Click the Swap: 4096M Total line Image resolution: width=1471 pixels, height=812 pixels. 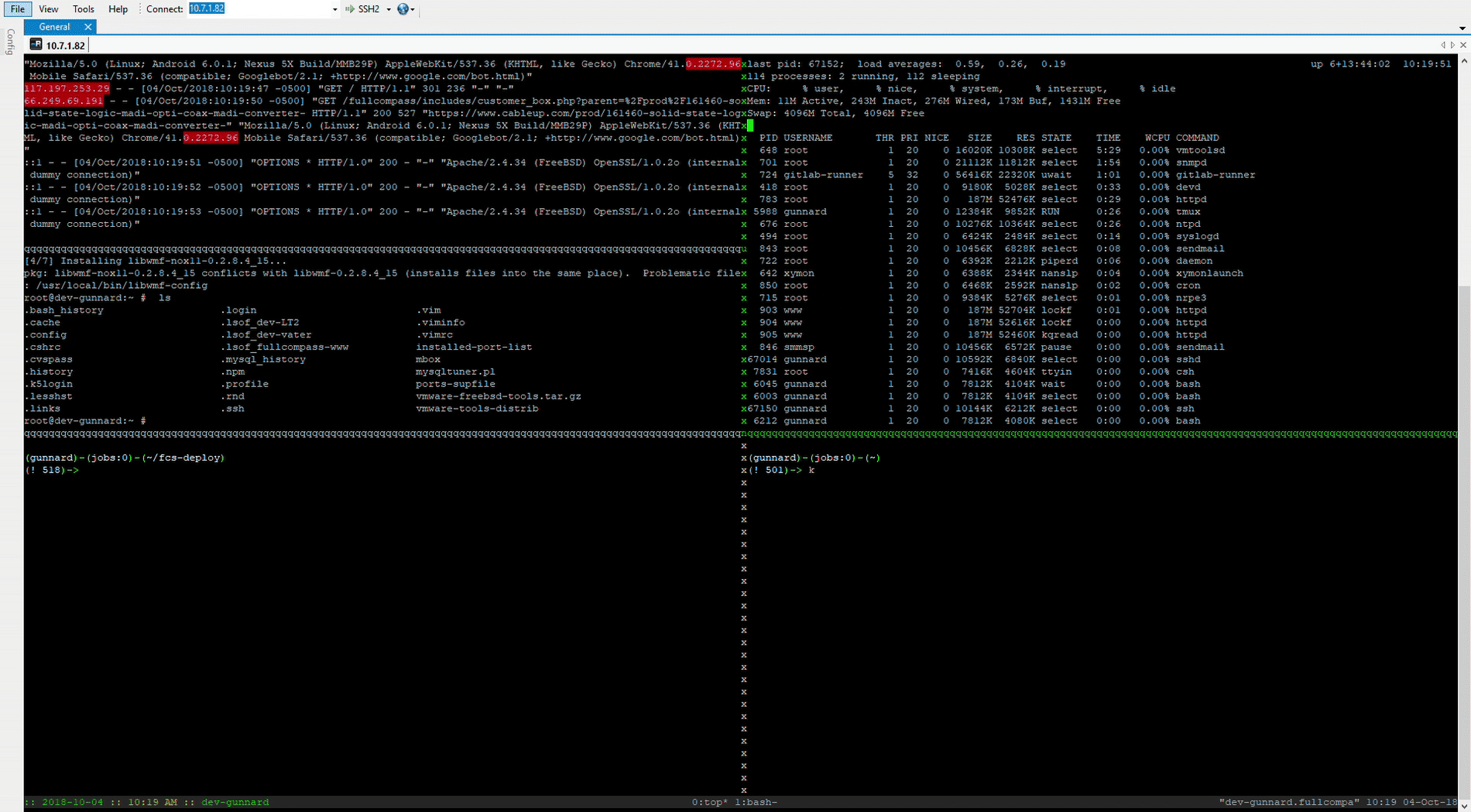pos(836,114)
